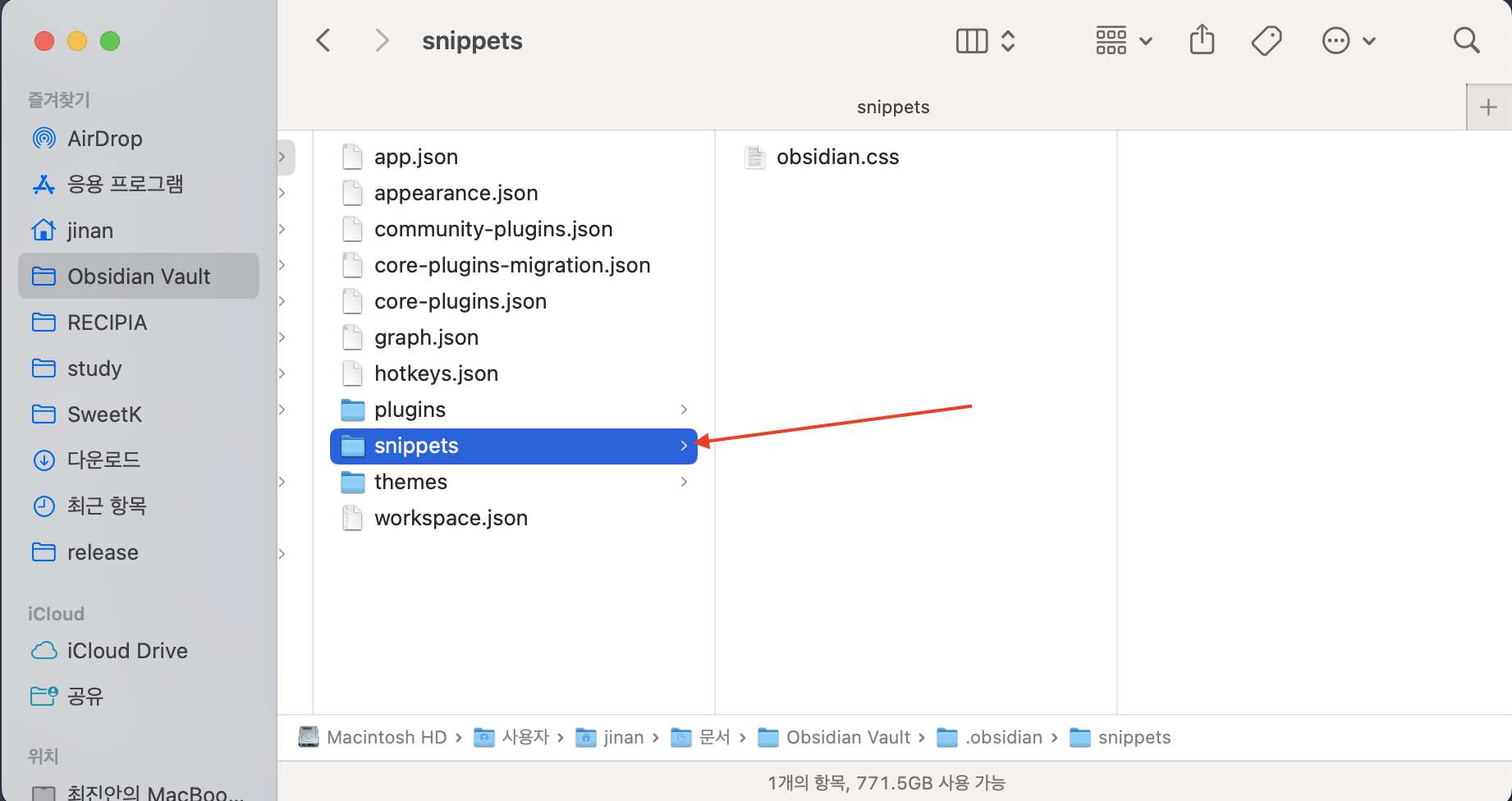Click jinan in path bar
1512x801 pixels.
tap(610, 737)
